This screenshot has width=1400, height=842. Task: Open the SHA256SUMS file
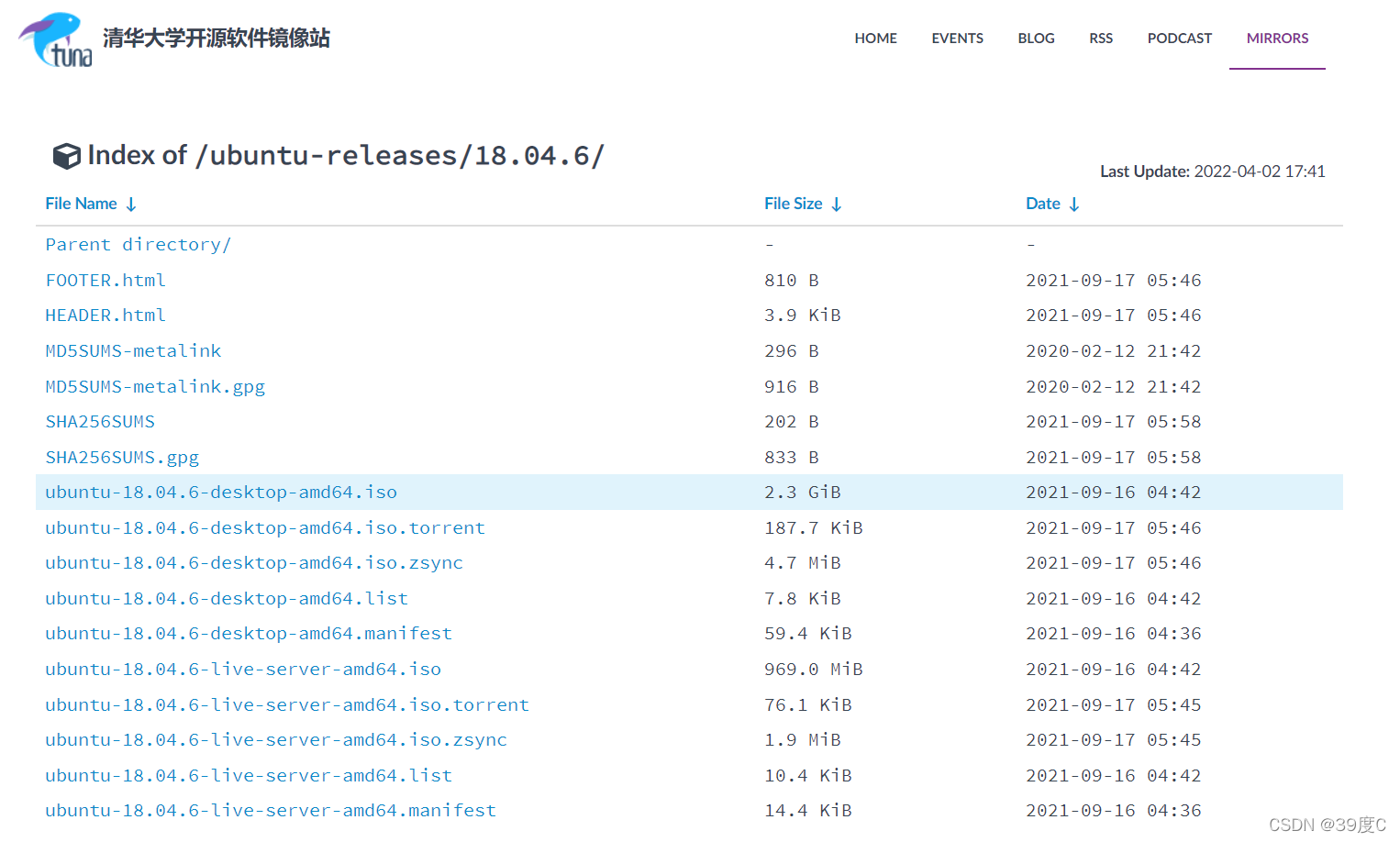(x=100, y=422)
